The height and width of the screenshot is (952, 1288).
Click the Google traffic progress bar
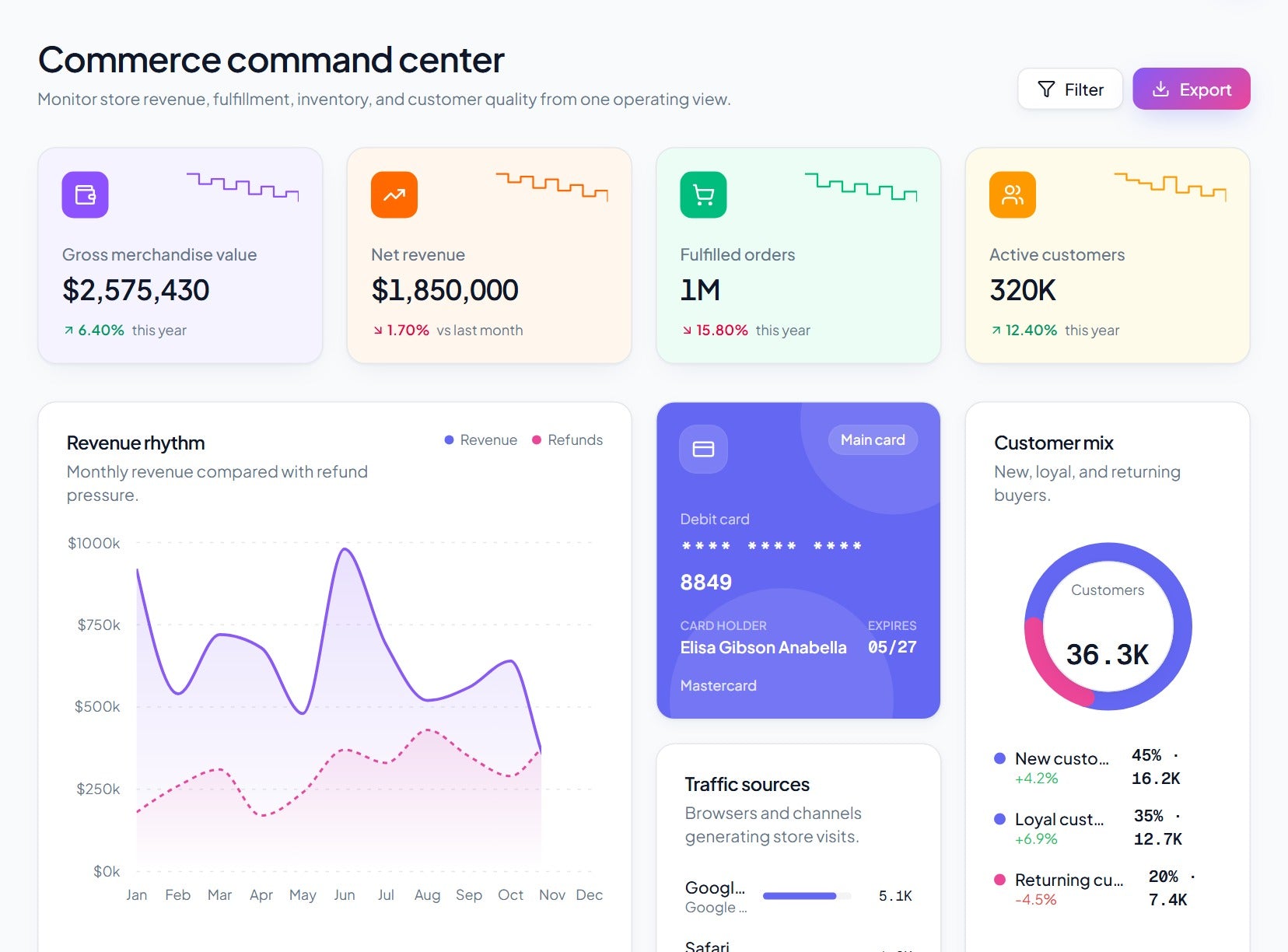[807, 896]
